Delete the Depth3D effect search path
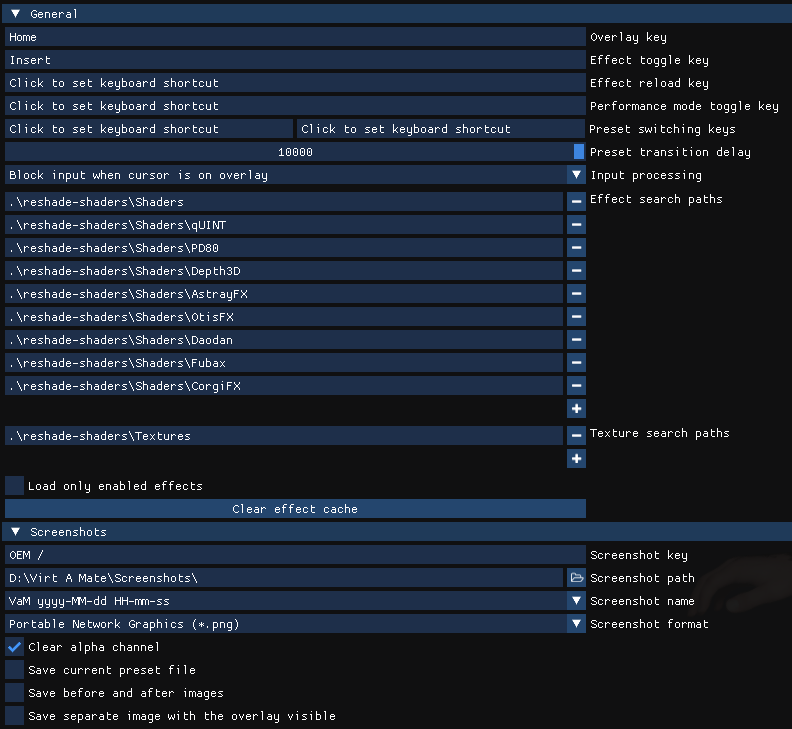Image resolution: width=792 pixels, height=729 pixels. (576, 271)
